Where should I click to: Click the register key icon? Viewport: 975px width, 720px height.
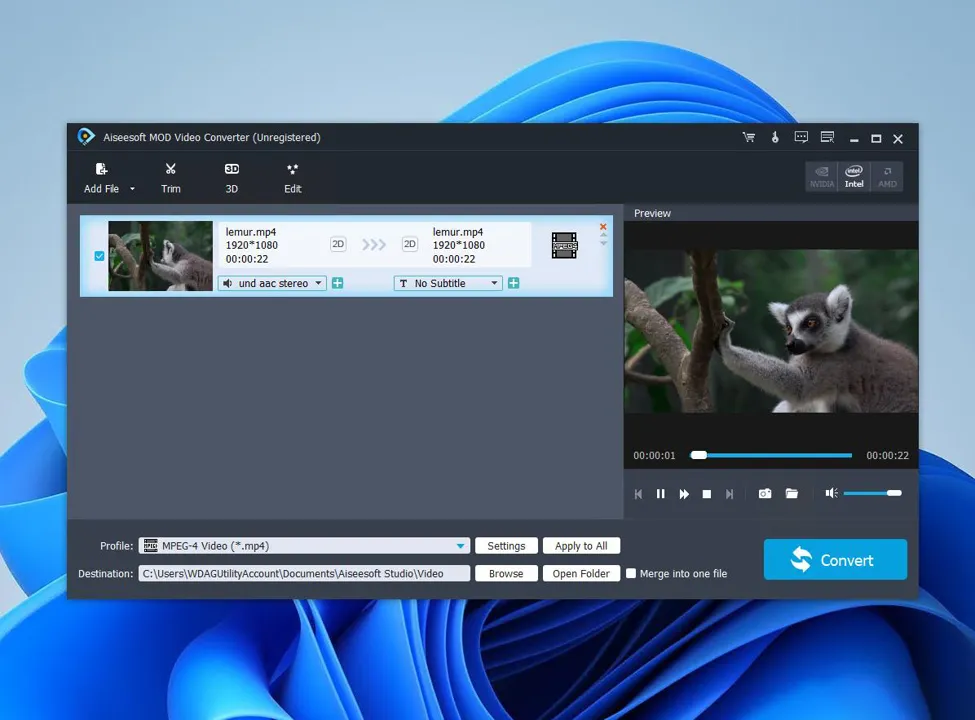pos(775,137)
